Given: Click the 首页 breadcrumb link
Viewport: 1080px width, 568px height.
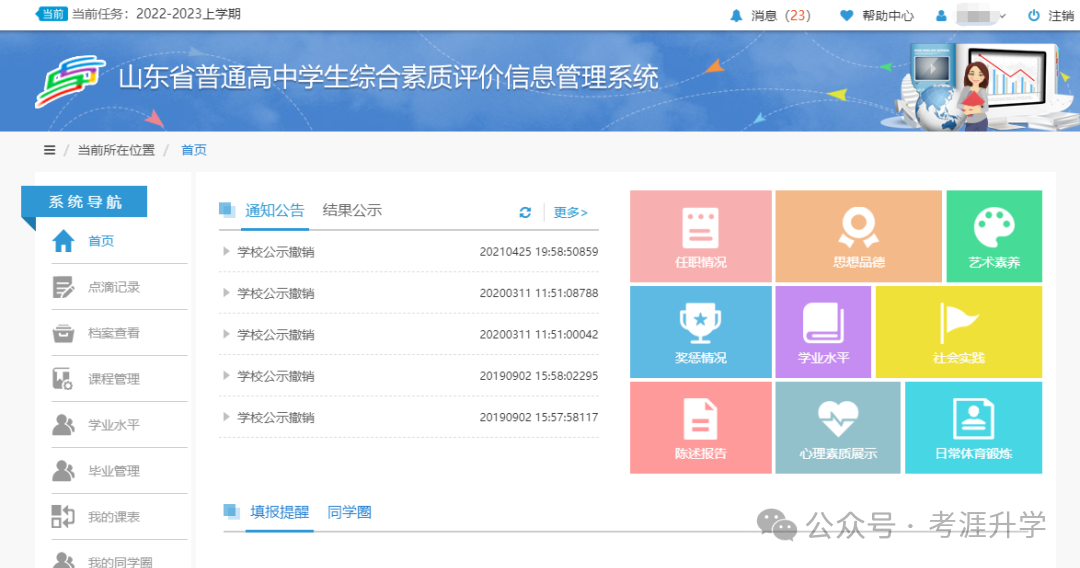Looking at the screenshot, I should click(194, 150).
